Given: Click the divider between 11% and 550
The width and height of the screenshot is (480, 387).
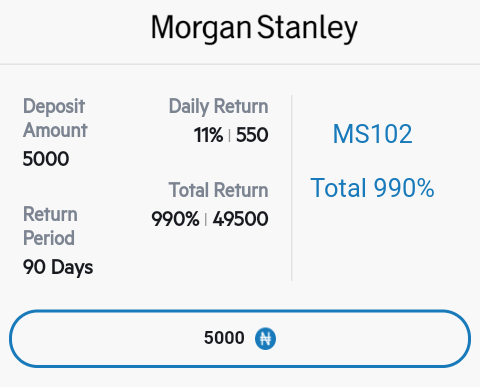Looking at the screenshot, I should coord(229,136).
